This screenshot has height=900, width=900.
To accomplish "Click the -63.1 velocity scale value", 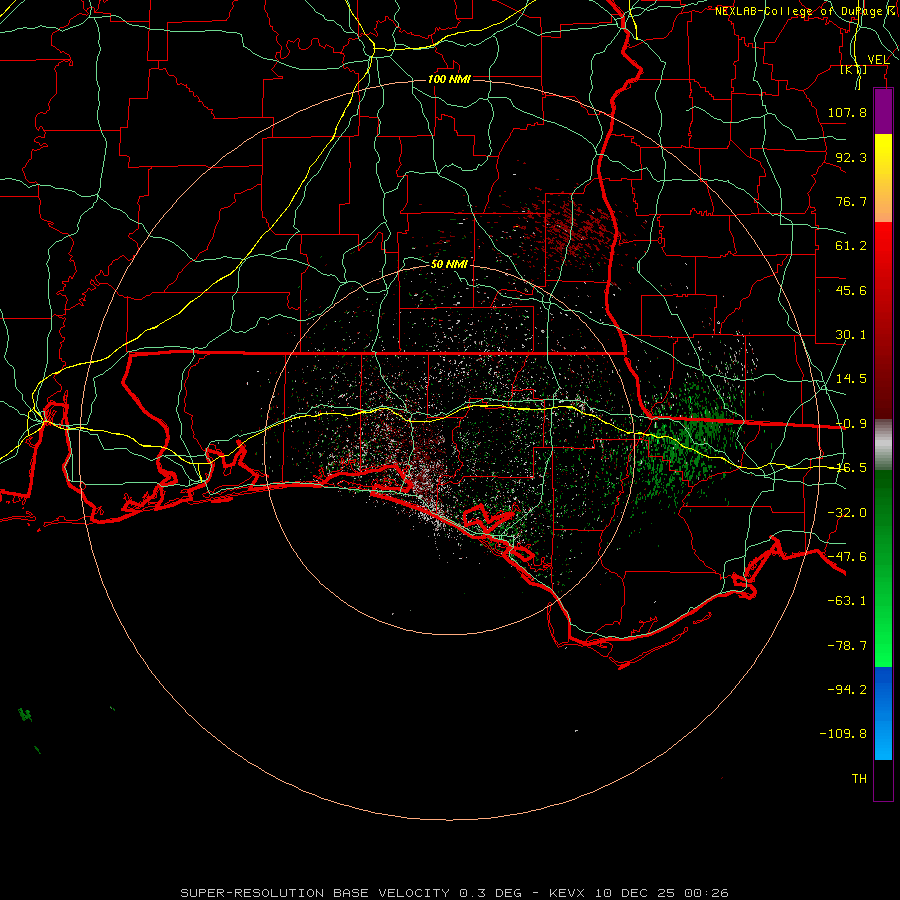I will pos(847,601).
